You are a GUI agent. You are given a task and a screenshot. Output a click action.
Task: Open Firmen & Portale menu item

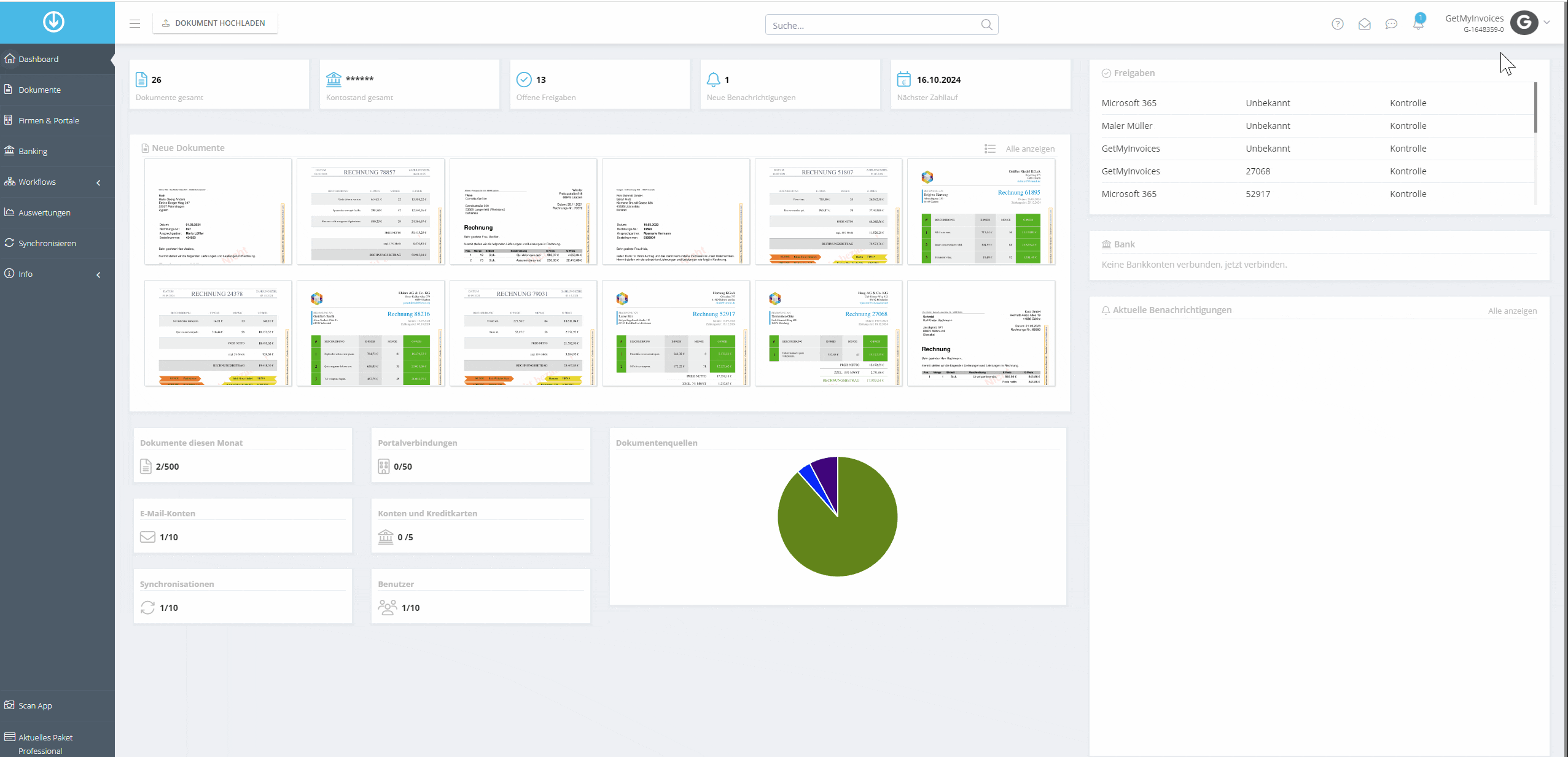pyautogui.click(x=57, y=120)
